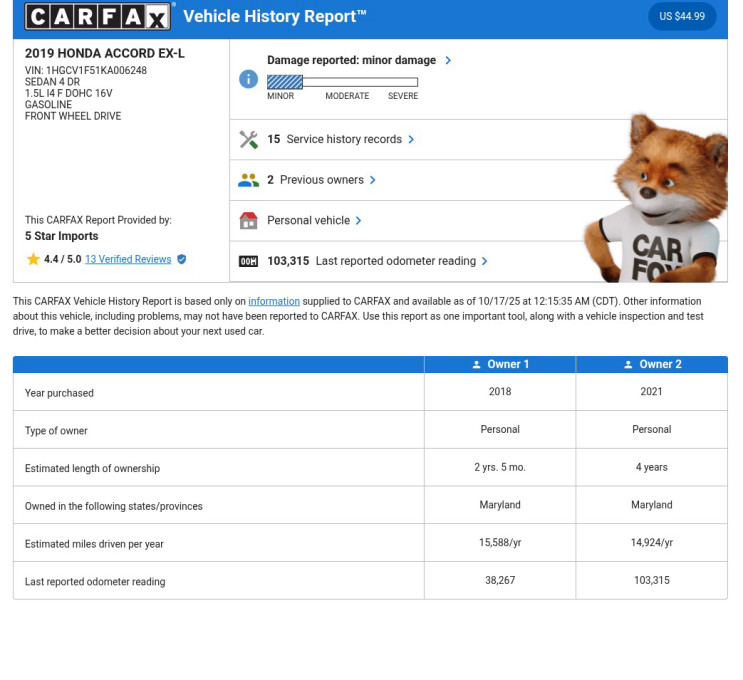Click the CARFAX logo in header
743x680 pixels.
click(x=99, y=17)
